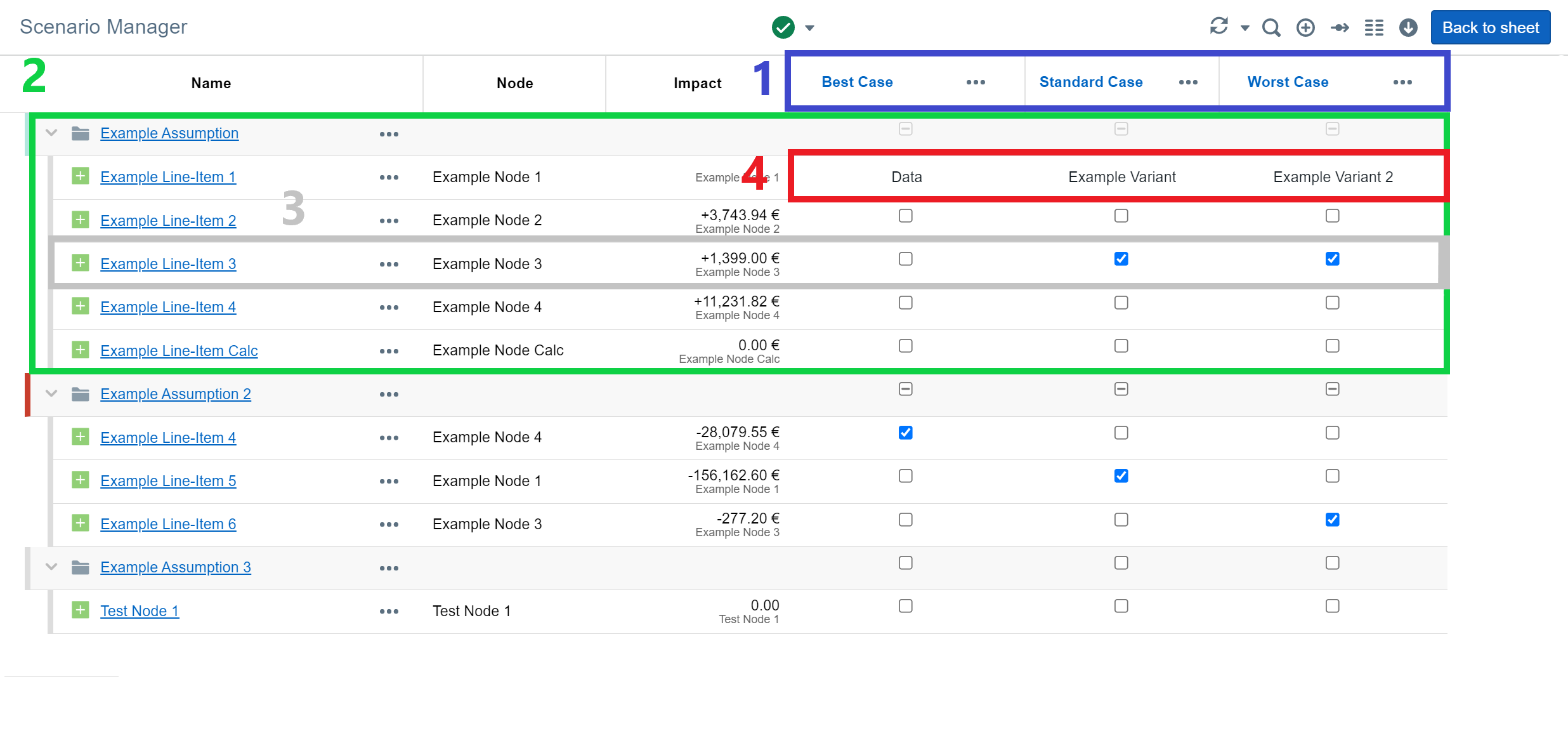Click green plus icon beside Example Line-Item 5
The image size is (1568, 731).
pyautogui.click(x=81, y=480)
